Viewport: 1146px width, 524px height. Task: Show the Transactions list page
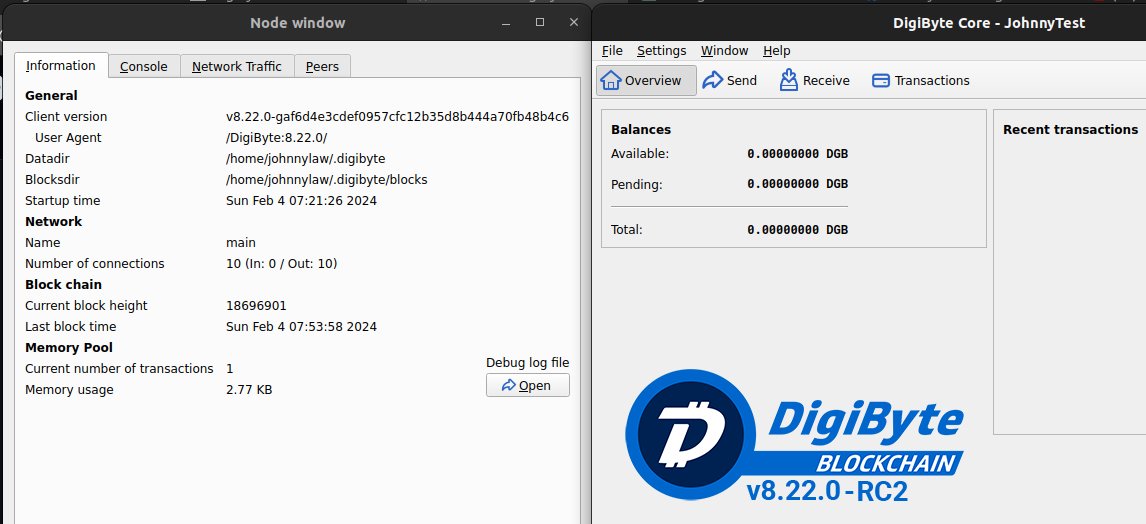[x=921, y=80]
